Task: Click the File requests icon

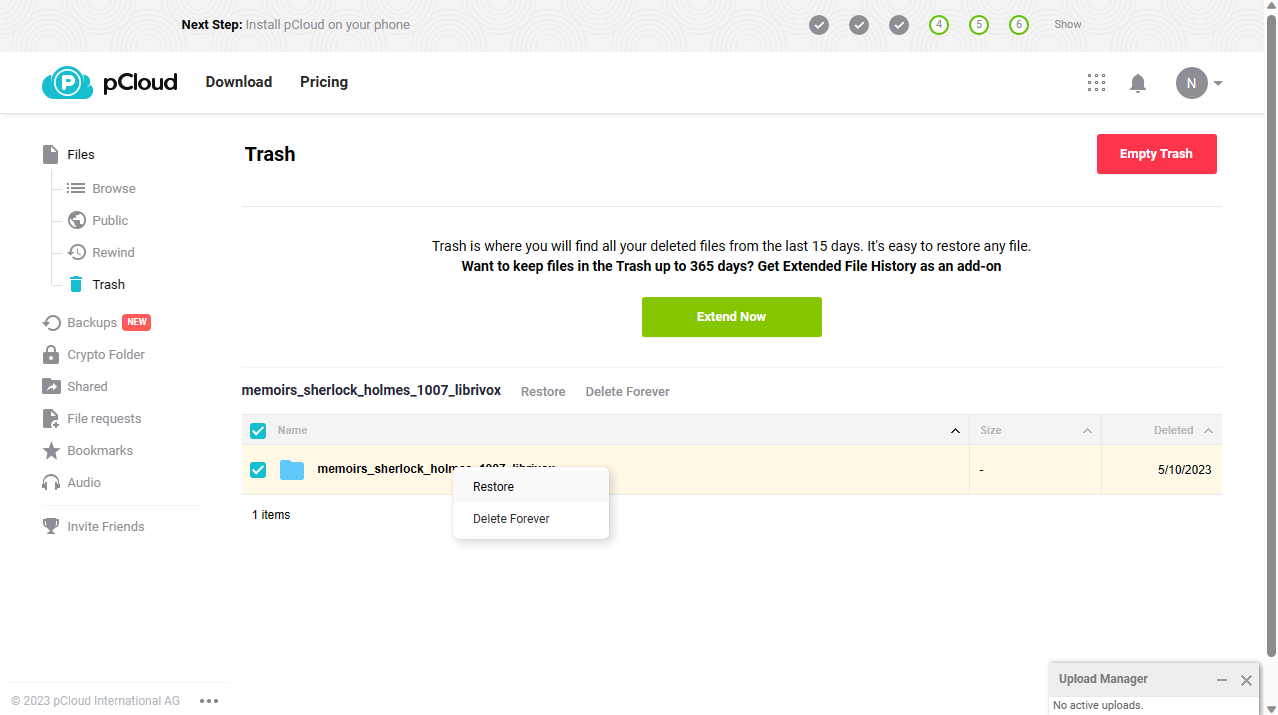Action: [x=51, y=418]
